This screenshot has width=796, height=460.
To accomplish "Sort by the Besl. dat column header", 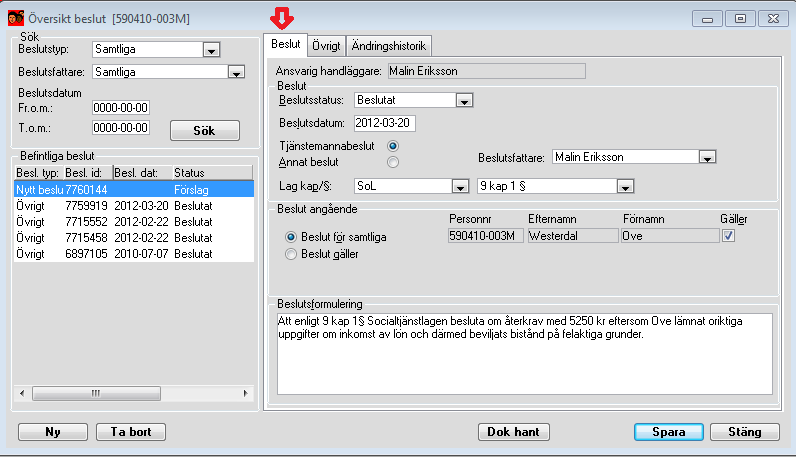I will pos(142,173).
